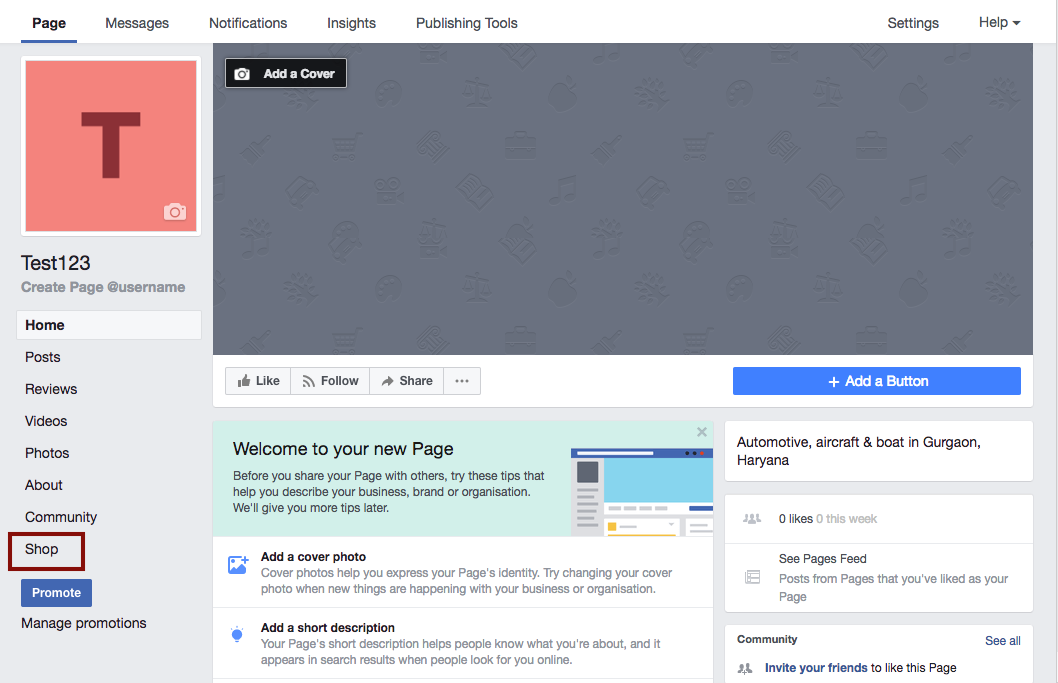This screenshot has height=683, width=1058.
Task: Select Posts in the left sidebar
Action: [43, 357]
